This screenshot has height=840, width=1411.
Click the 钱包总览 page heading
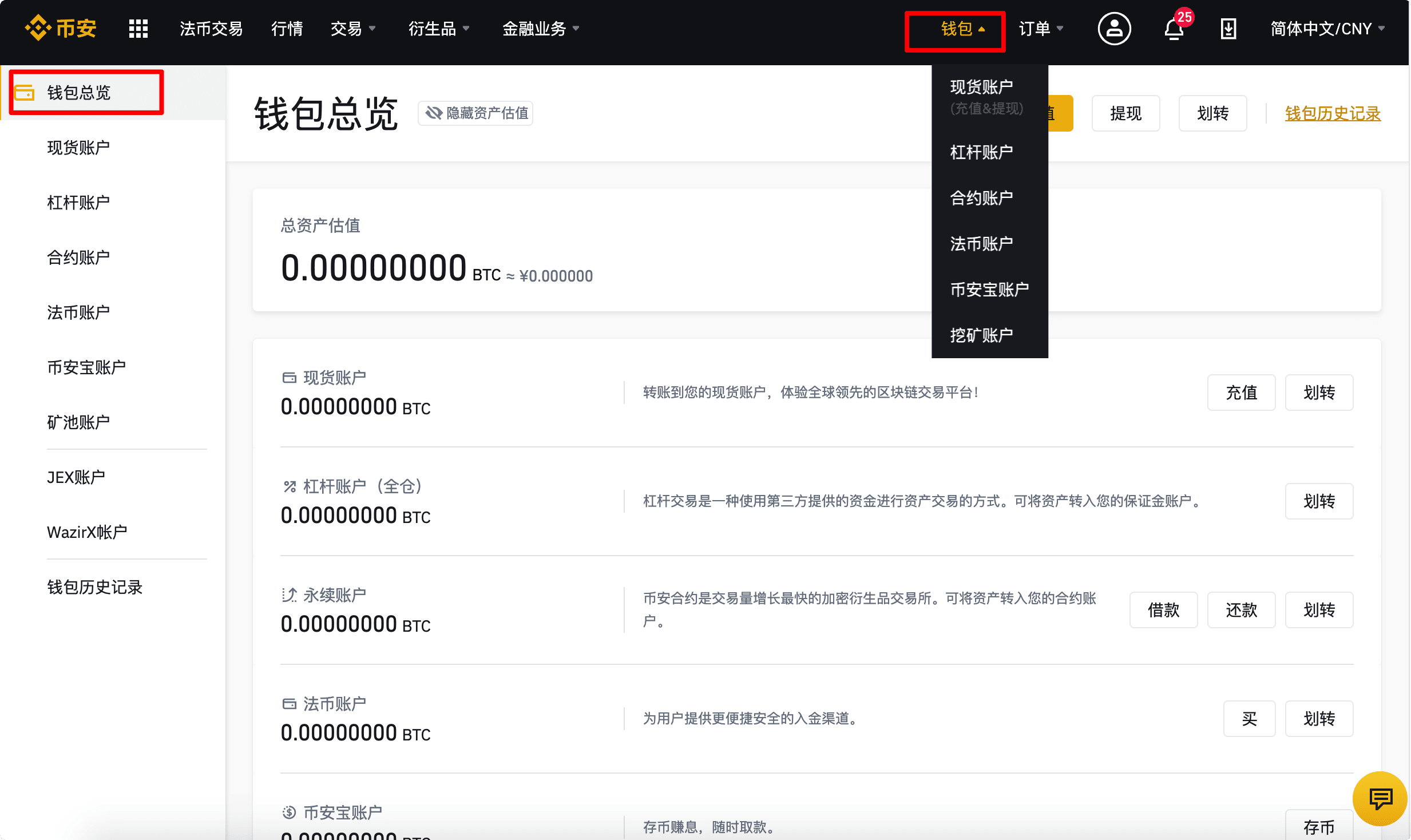coord(326,113)
